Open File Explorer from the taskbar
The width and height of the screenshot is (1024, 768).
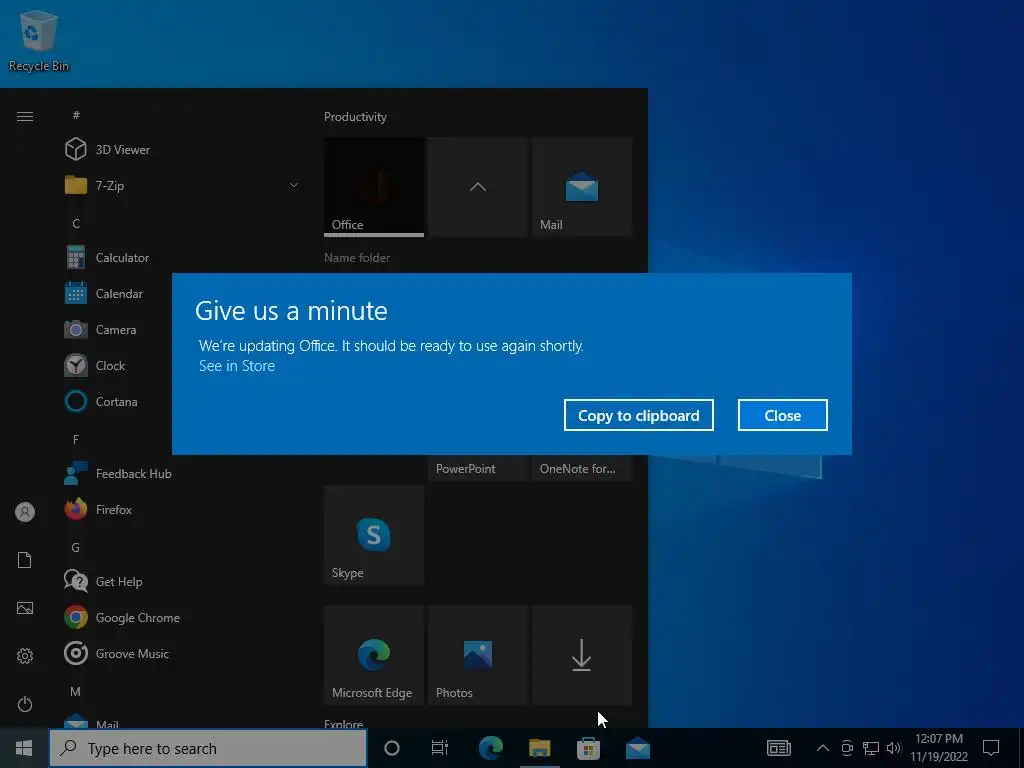tap(539, 748)
